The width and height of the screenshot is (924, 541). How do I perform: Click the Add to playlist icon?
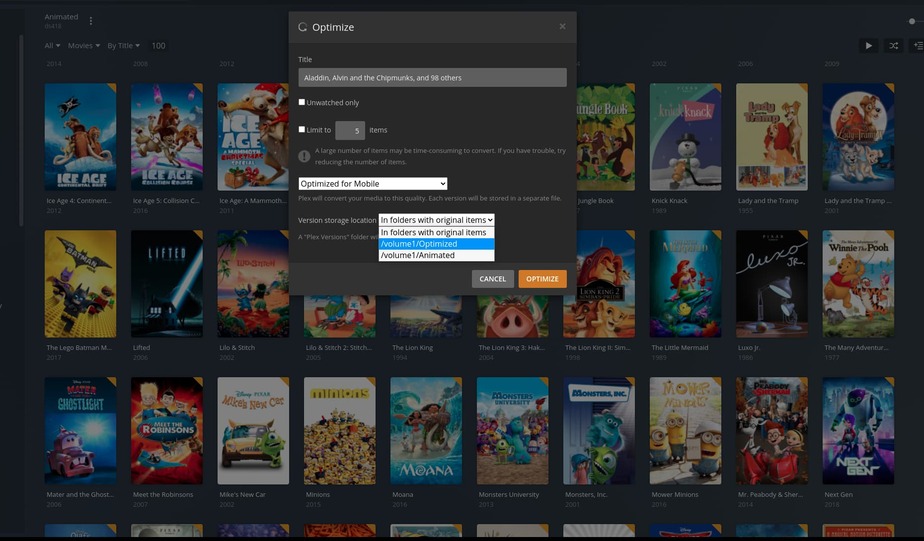click(x=918, y=45)
